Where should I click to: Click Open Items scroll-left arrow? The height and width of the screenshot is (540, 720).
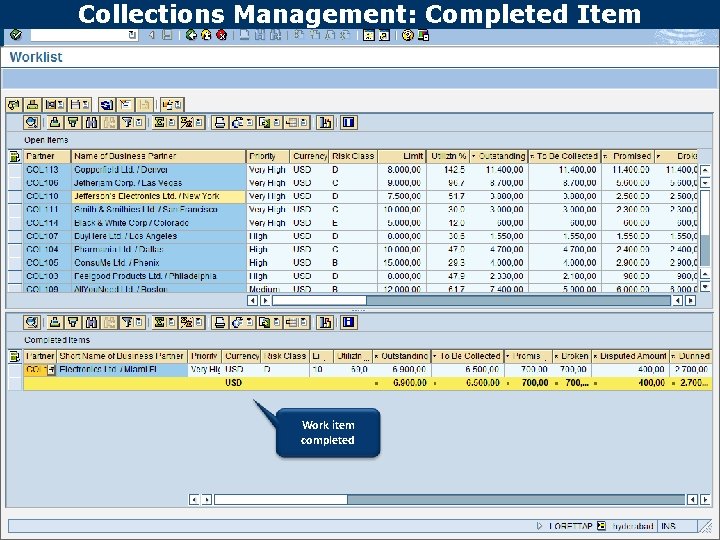pos(252,301)
